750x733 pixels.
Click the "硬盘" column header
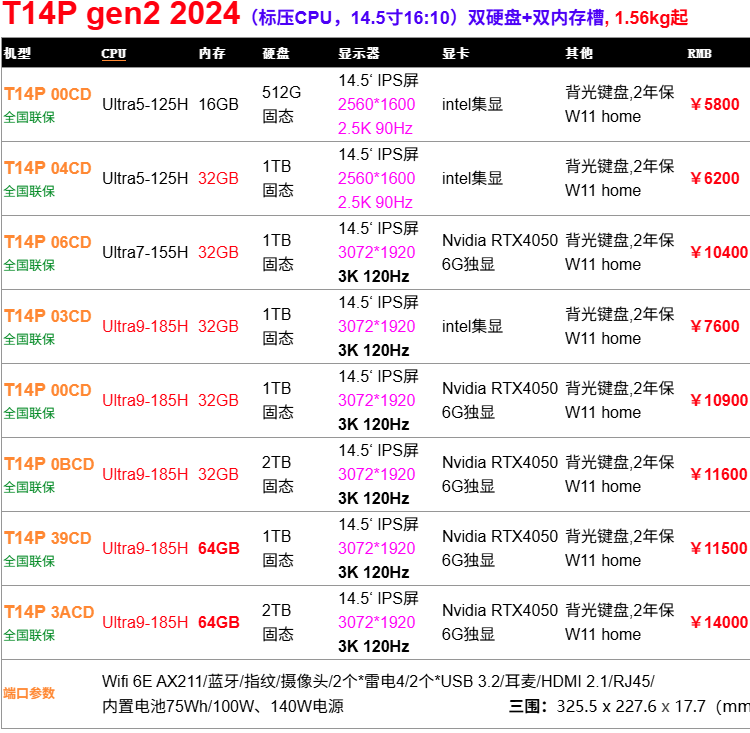tap(276, 53)
